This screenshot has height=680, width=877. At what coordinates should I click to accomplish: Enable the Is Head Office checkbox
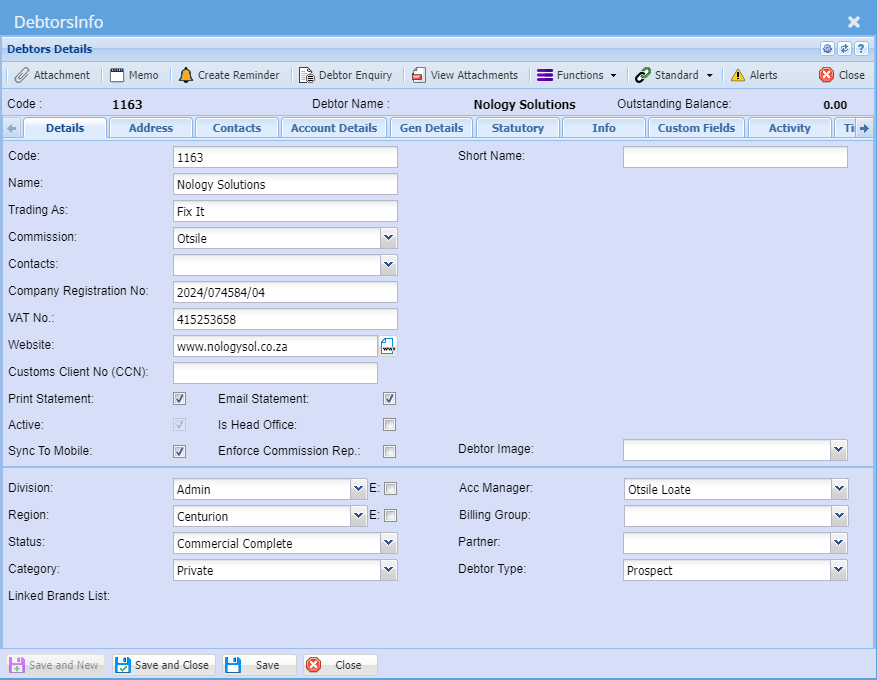[x=389, y=425]
